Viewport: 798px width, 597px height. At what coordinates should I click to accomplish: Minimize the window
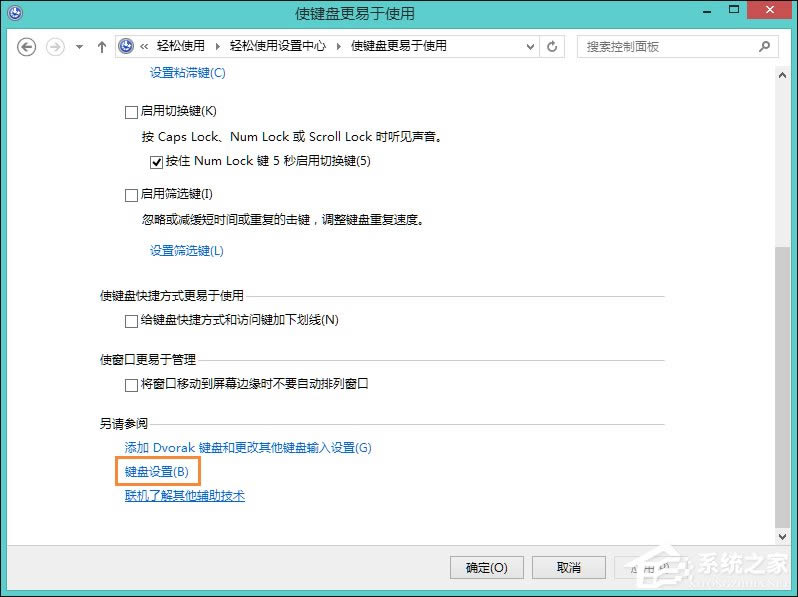pyautogui.click(x=706, y=11)
